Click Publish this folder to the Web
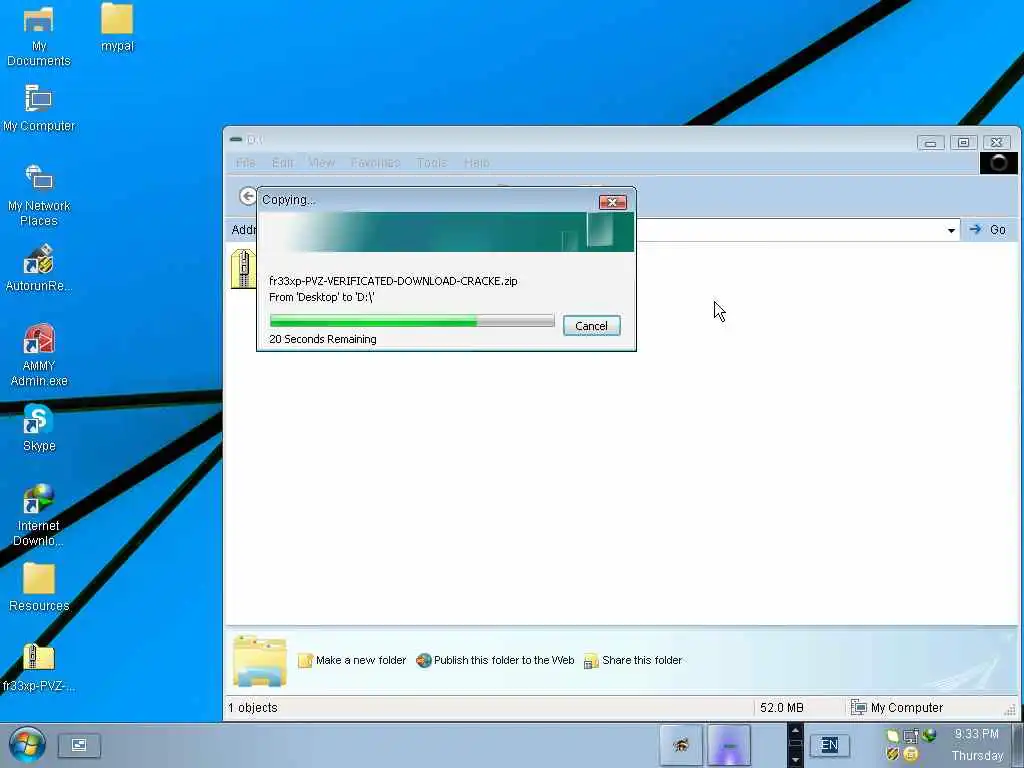Viewport: 1024px width, 768px height. coord(495,660)
